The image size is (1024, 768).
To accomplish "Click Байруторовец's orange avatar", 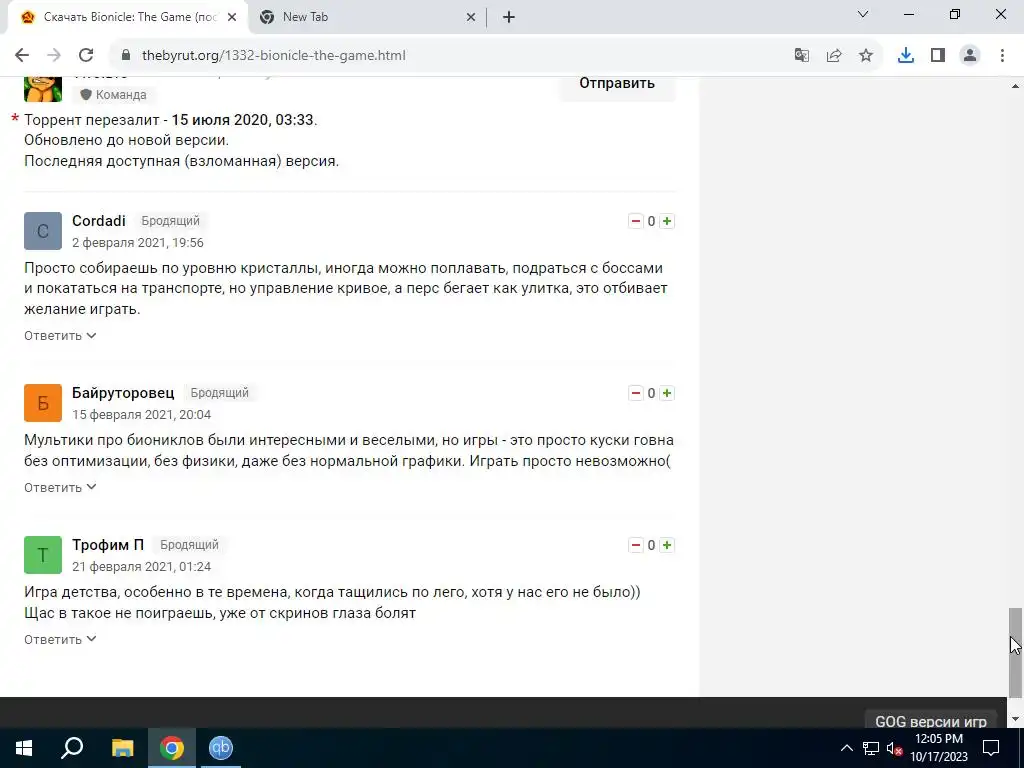I will click(43, 402).
